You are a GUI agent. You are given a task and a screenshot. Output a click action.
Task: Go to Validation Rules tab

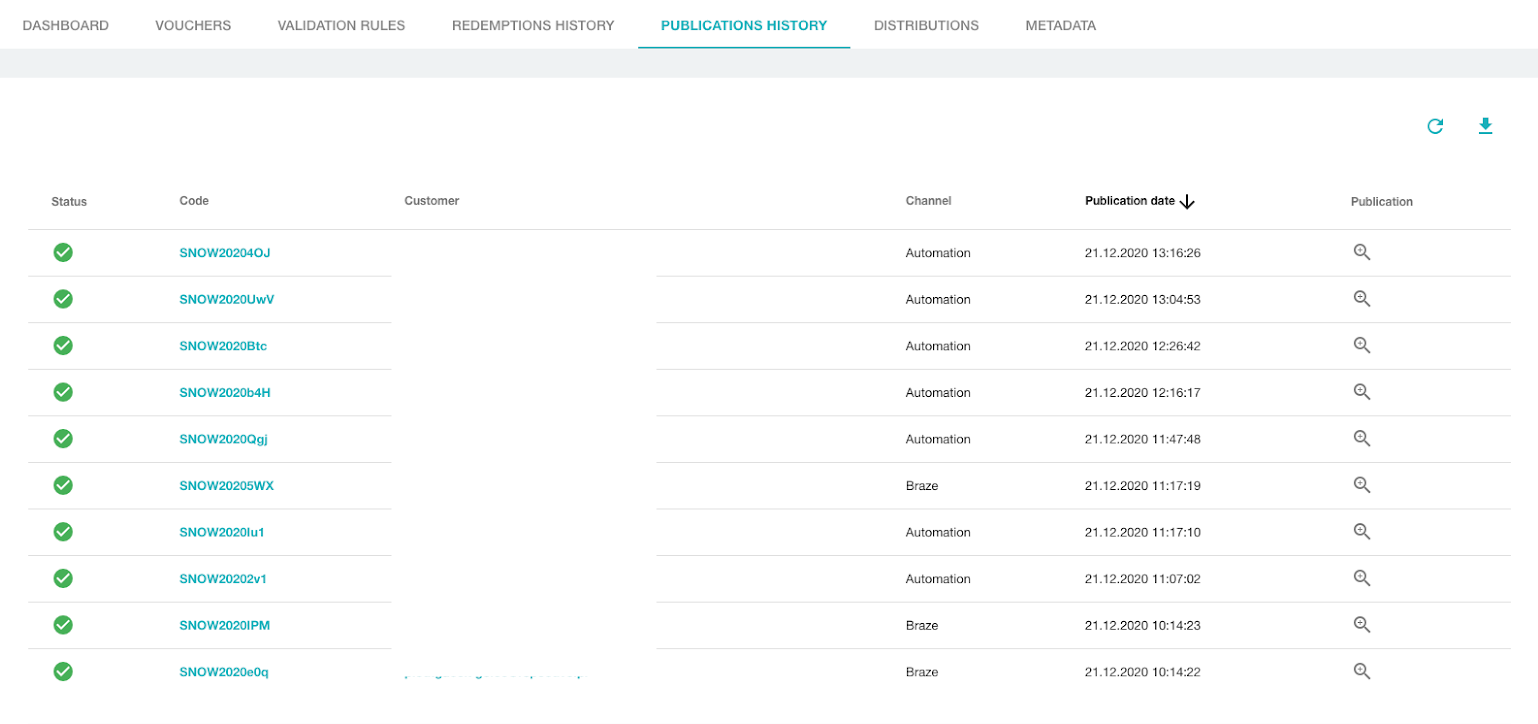coord(341,25)
